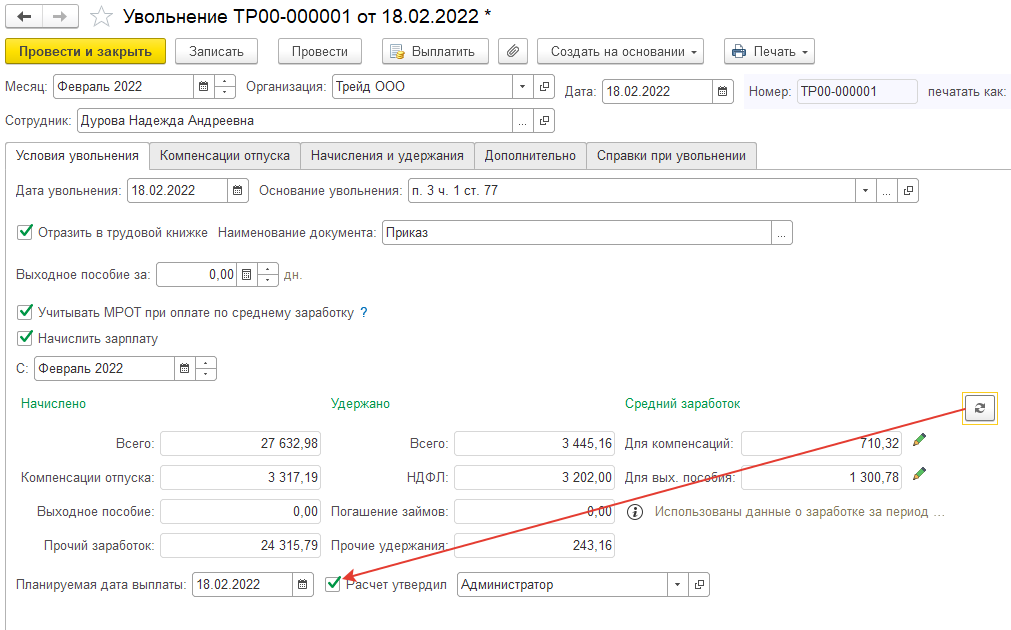Toggle Начислить зарплату checkbox
This screenshot has width=1011, height=630.
[x=25, y=338]
